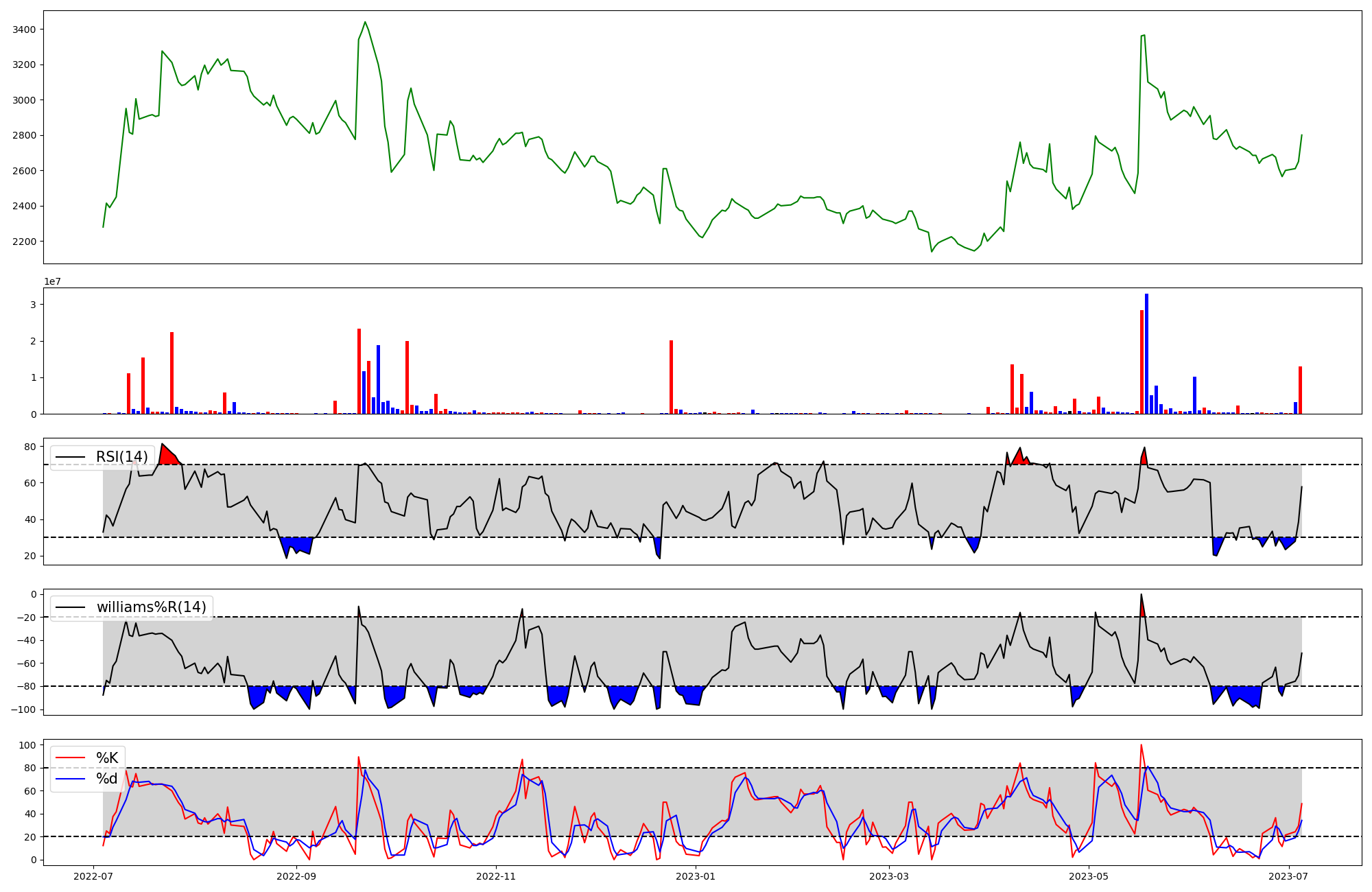The image size is (1372, 892).
Task: Click the blue %d legend line sample
Action: point(71,779)
